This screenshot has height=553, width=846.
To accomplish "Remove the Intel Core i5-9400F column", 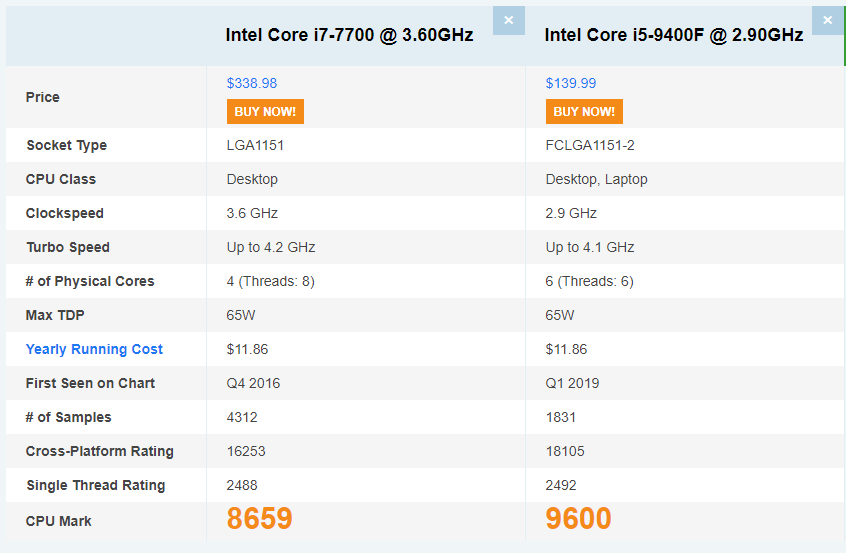I will tap(828, 21).
